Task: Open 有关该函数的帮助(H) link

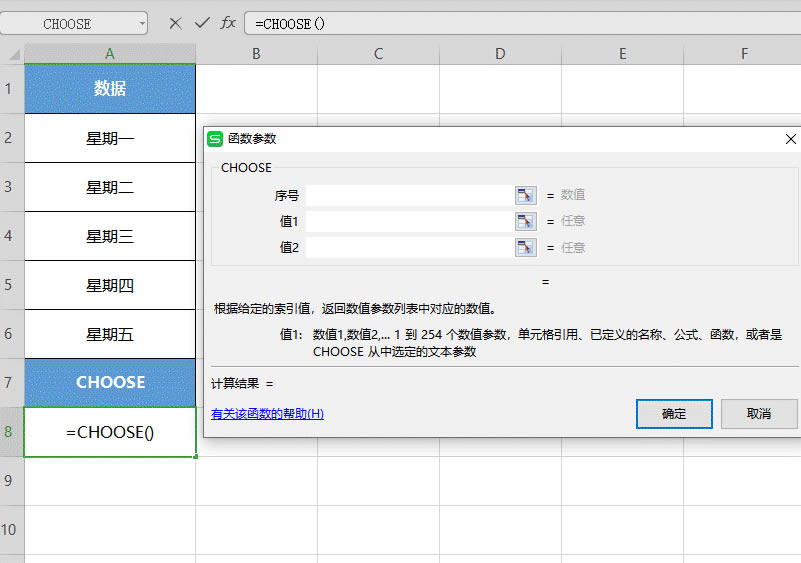Action: [x=267, y=414]
